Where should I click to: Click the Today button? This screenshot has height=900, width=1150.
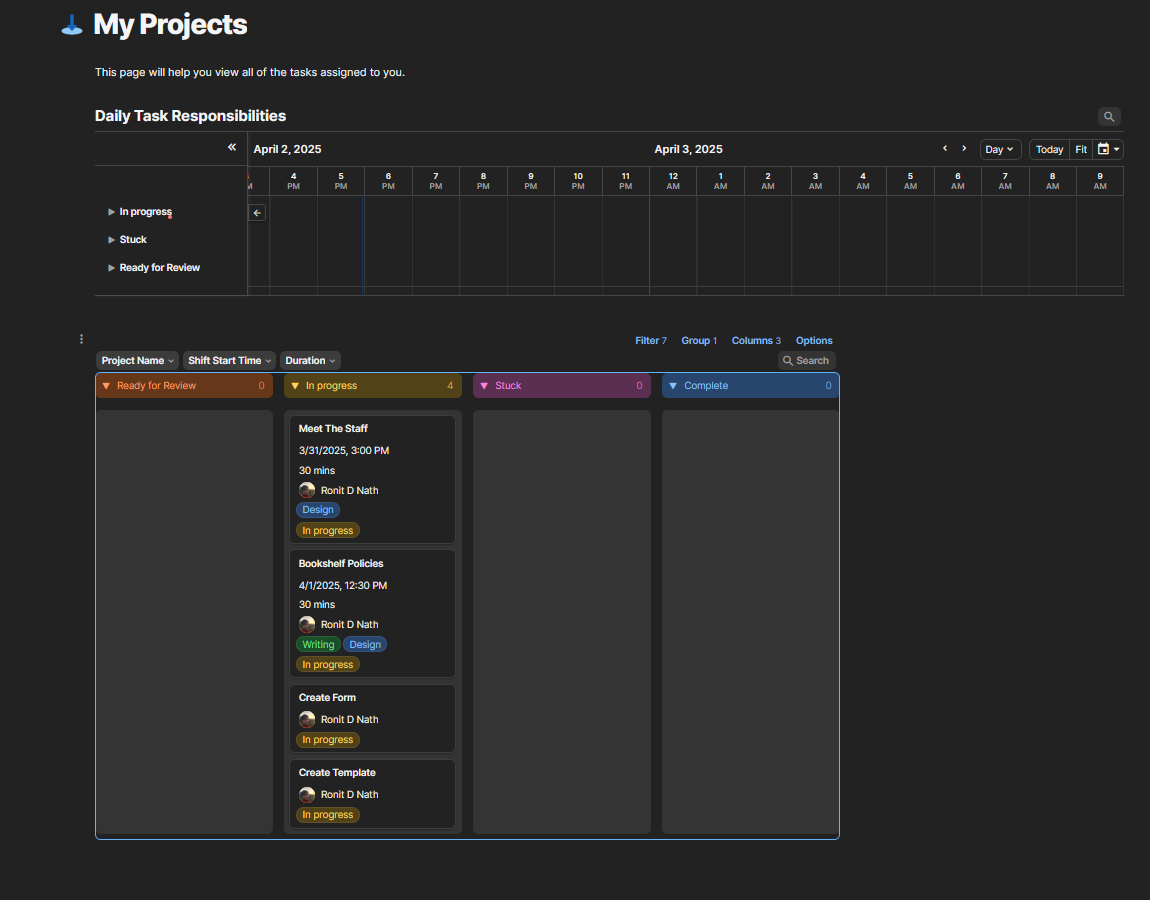(1049, 149)
